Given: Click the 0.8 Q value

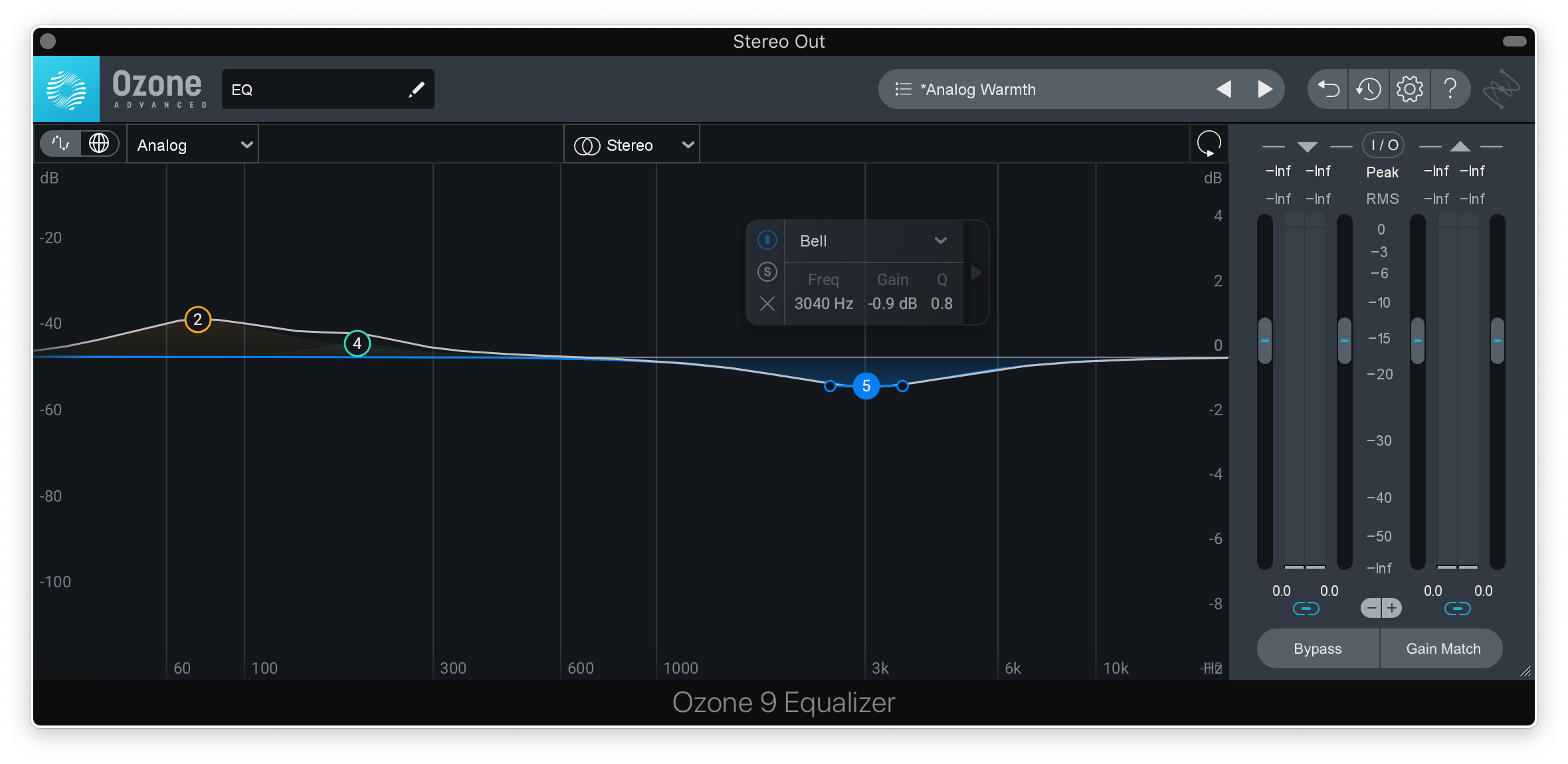Looking at the screenshot, I should tap(941, 304).
